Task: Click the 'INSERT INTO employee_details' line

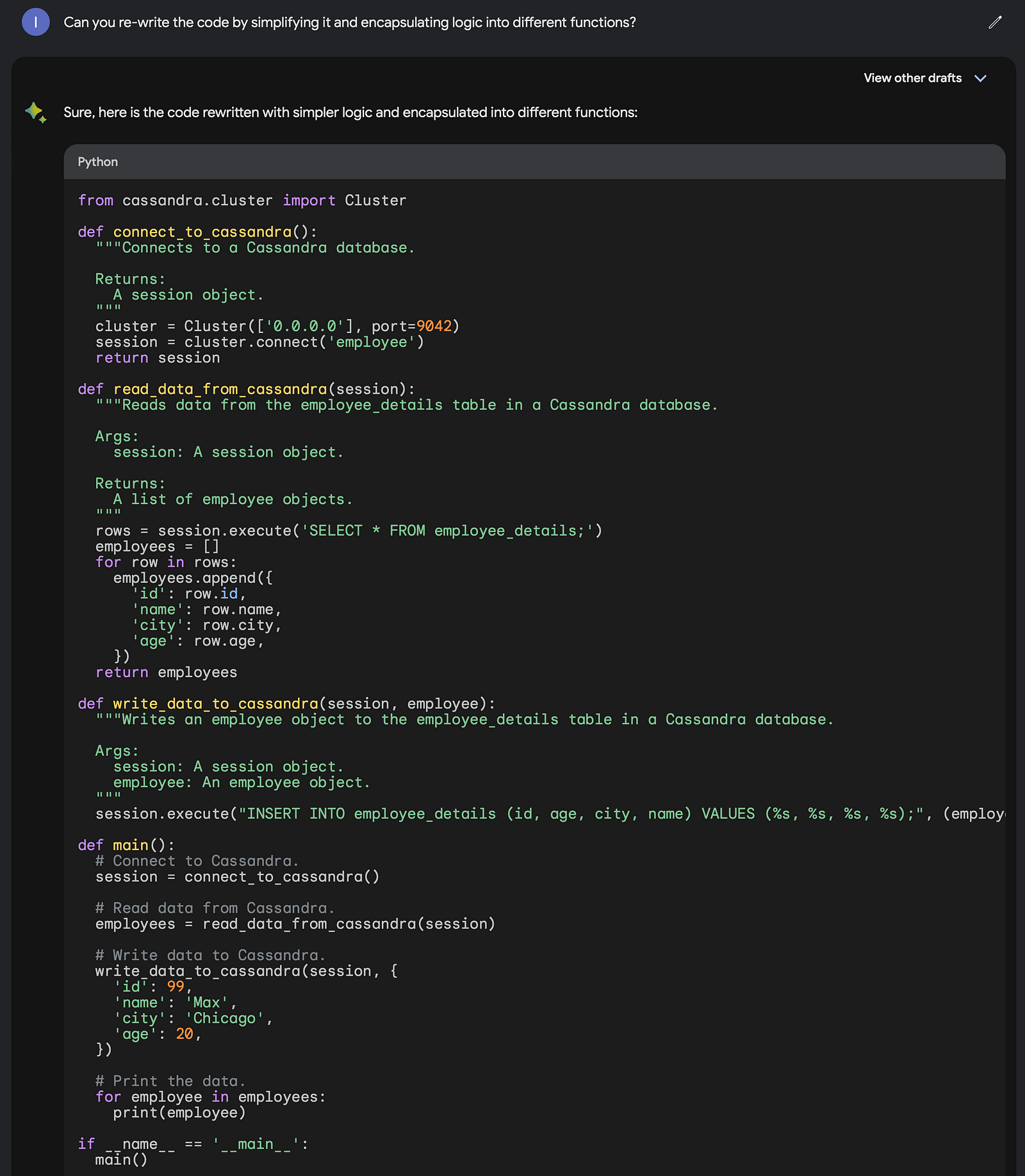Action: tap(550, 813)
